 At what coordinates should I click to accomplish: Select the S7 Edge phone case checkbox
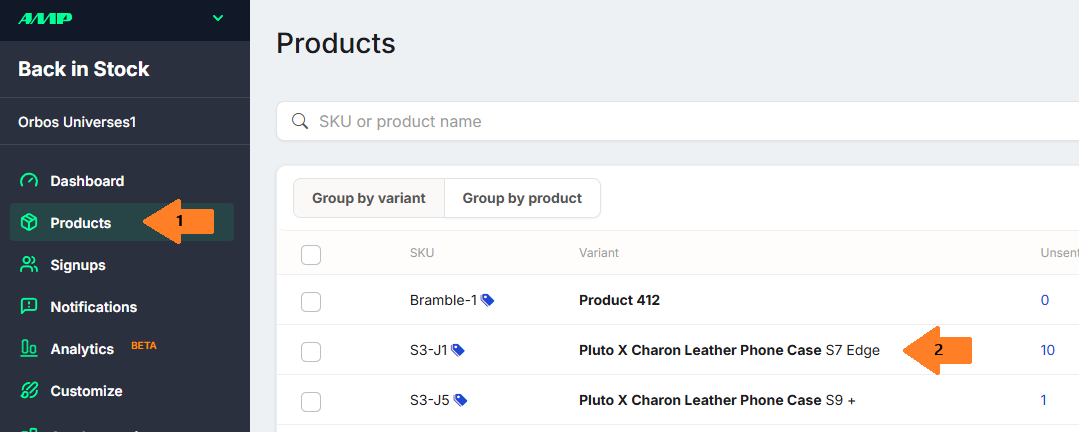click(311, 351)
